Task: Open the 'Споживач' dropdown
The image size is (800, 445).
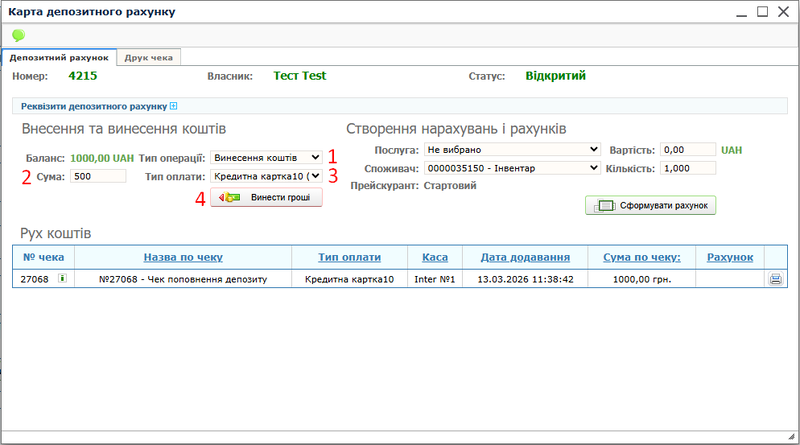Action: pos(511,168)
